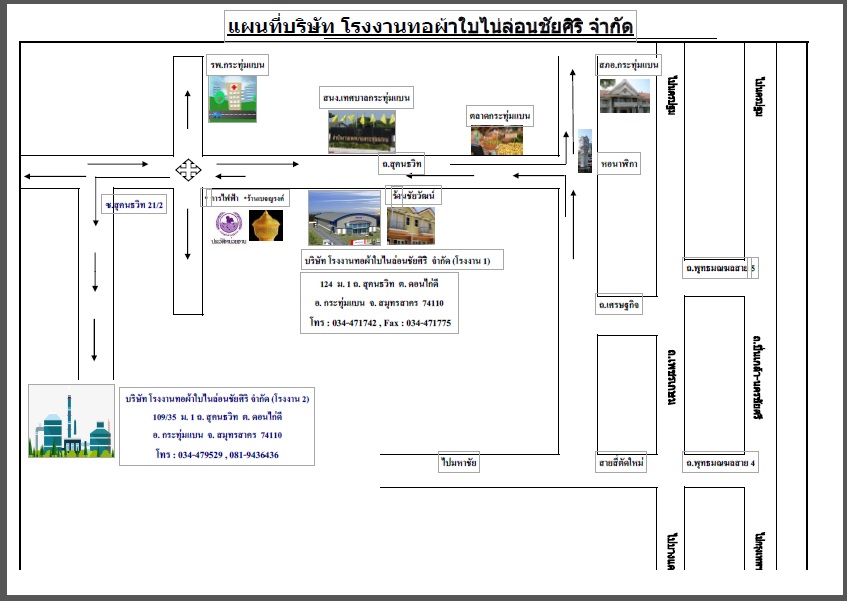The height and width of the screenshot is (601, 847).
Task: Click the hospital building picture under รพ.กระทุ่มแบน
Action: point(233,99)
